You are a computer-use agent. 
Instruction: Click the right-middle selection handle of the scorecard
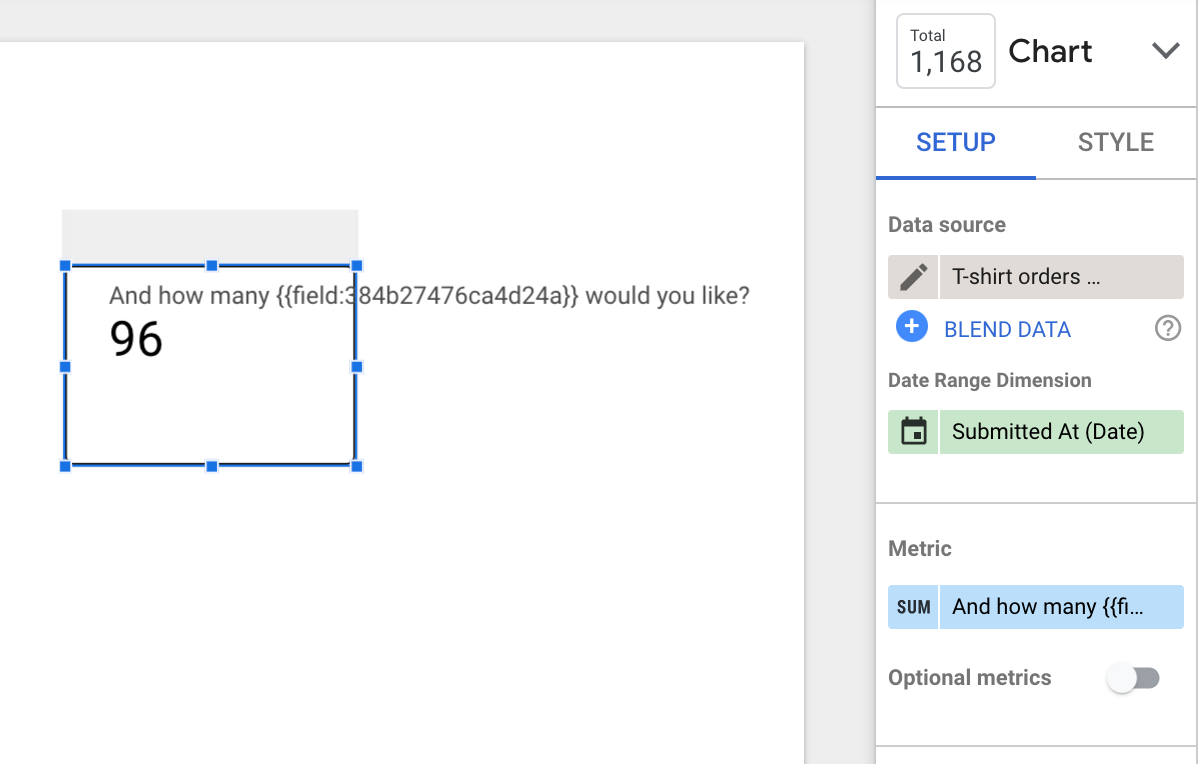coord(356,367)
